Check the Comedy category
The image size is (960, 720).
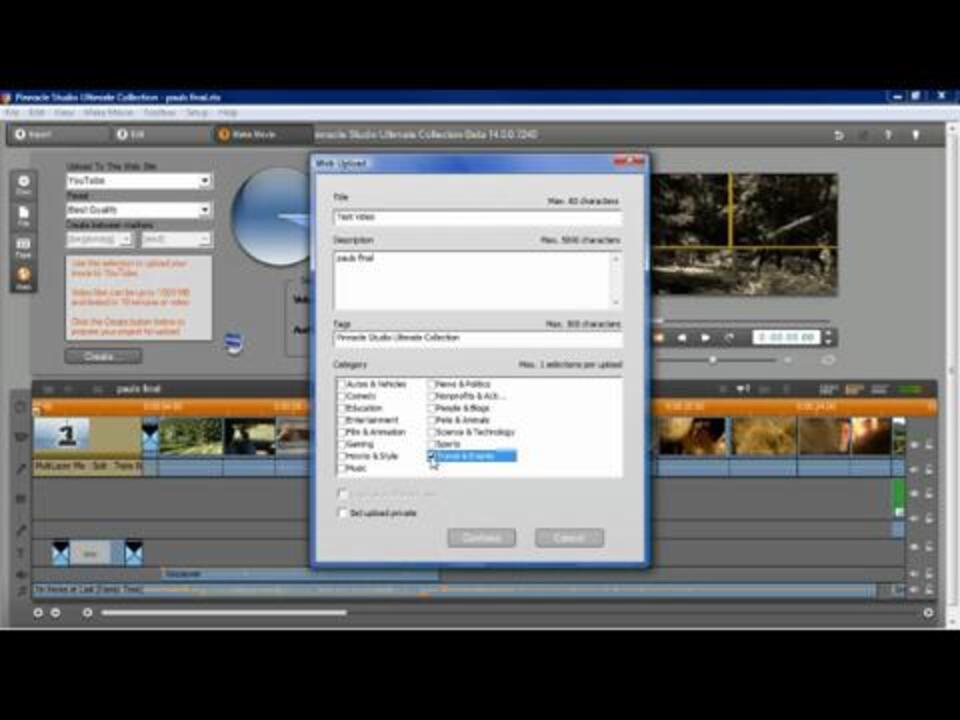pos(342,396)
